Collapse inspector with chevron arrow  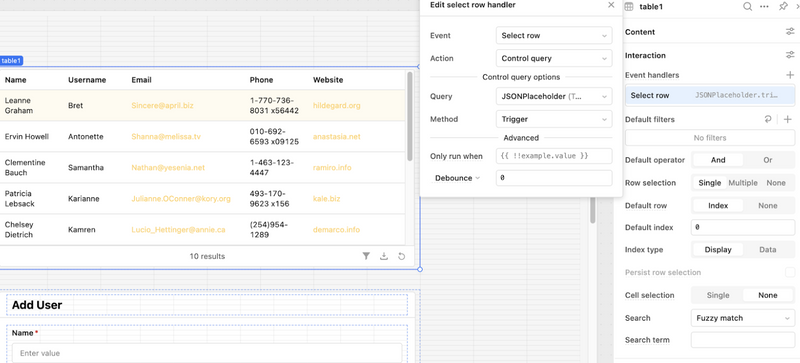[x=797, y=7]
